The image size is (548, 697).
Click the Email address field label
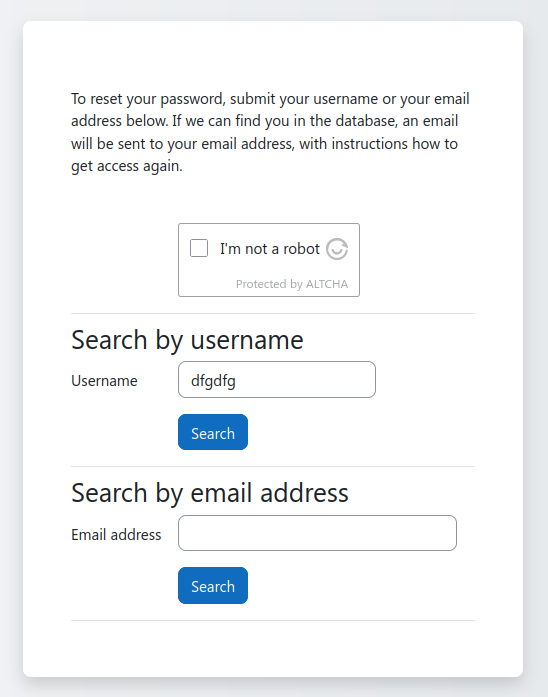pos(116,534)
